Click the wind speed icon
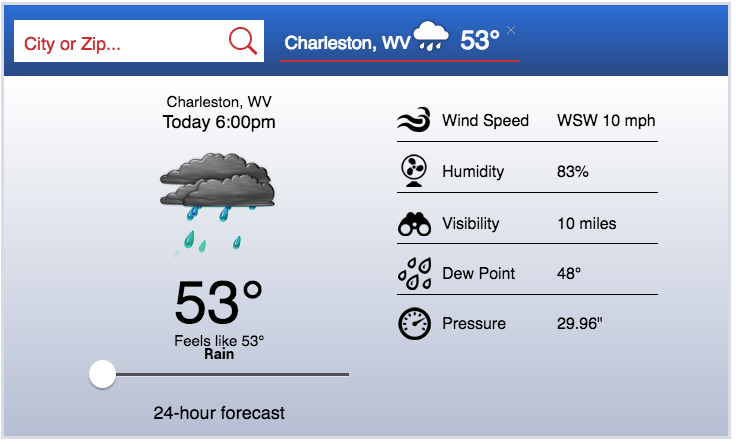This screenshot has height=444, width=736. [414, 121]
